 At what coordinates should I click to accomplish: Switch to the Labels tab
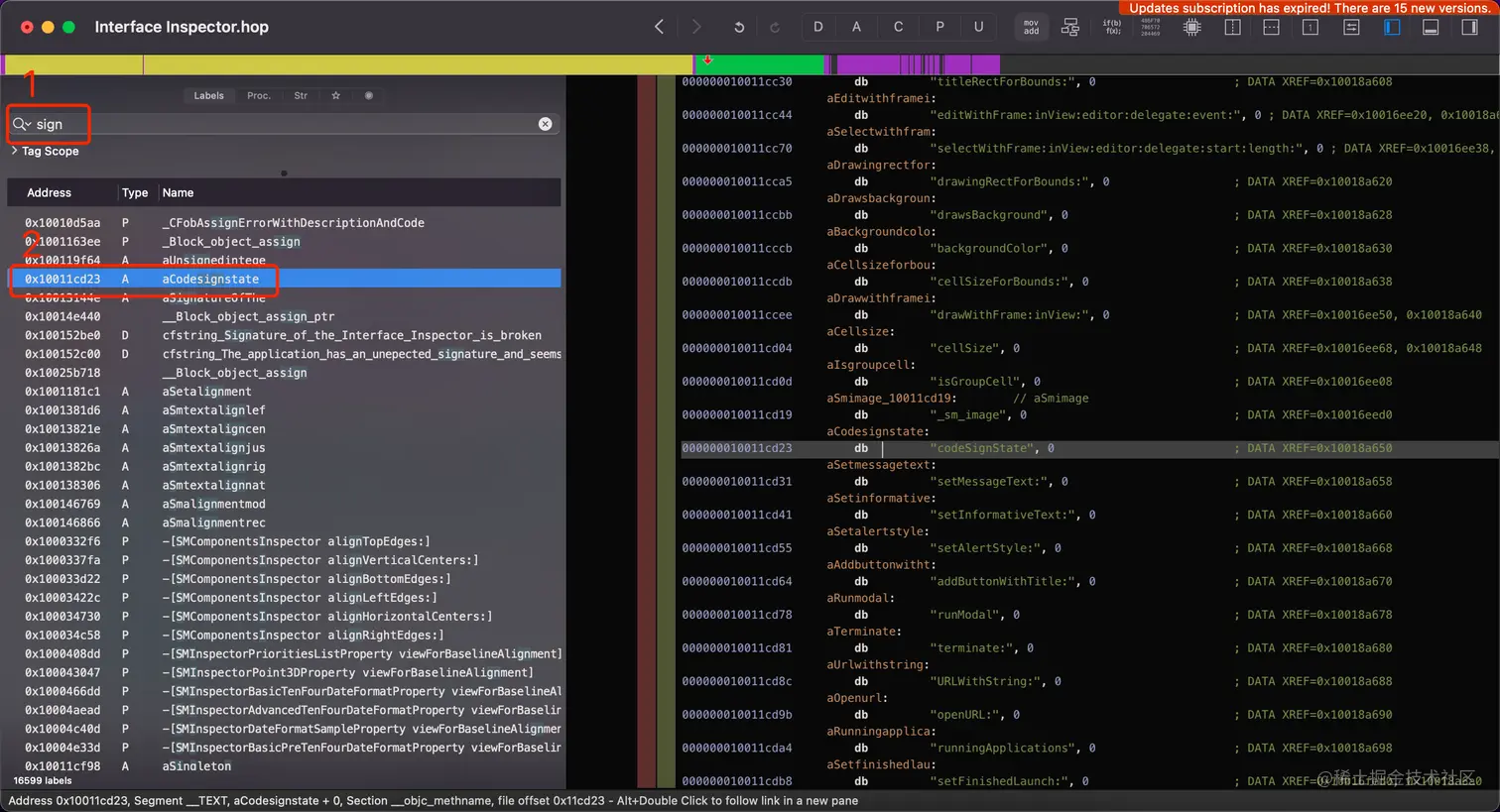[x=208, y=96]
